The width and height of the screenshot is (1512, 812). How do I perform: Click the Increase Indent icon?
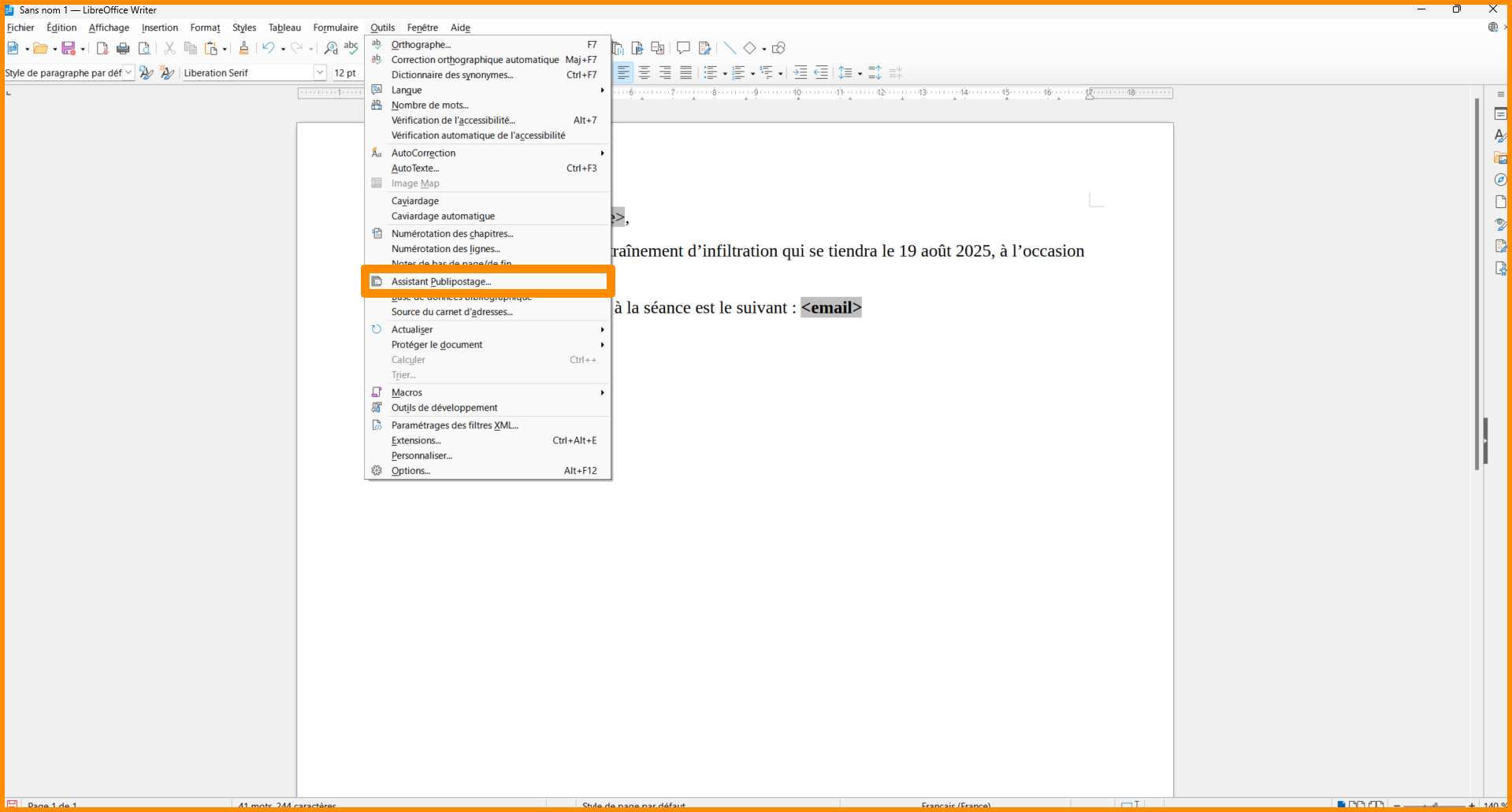(x=800, y=72)
